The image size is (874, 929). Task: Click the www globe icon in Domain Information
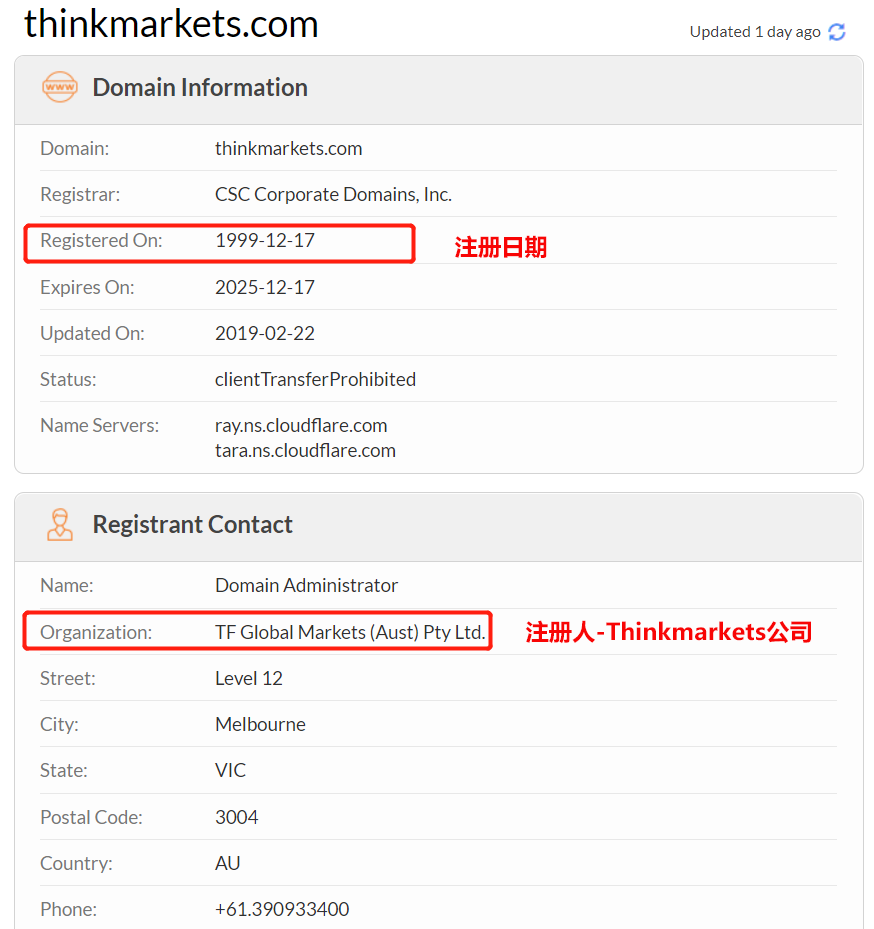(x=60, y=87)
